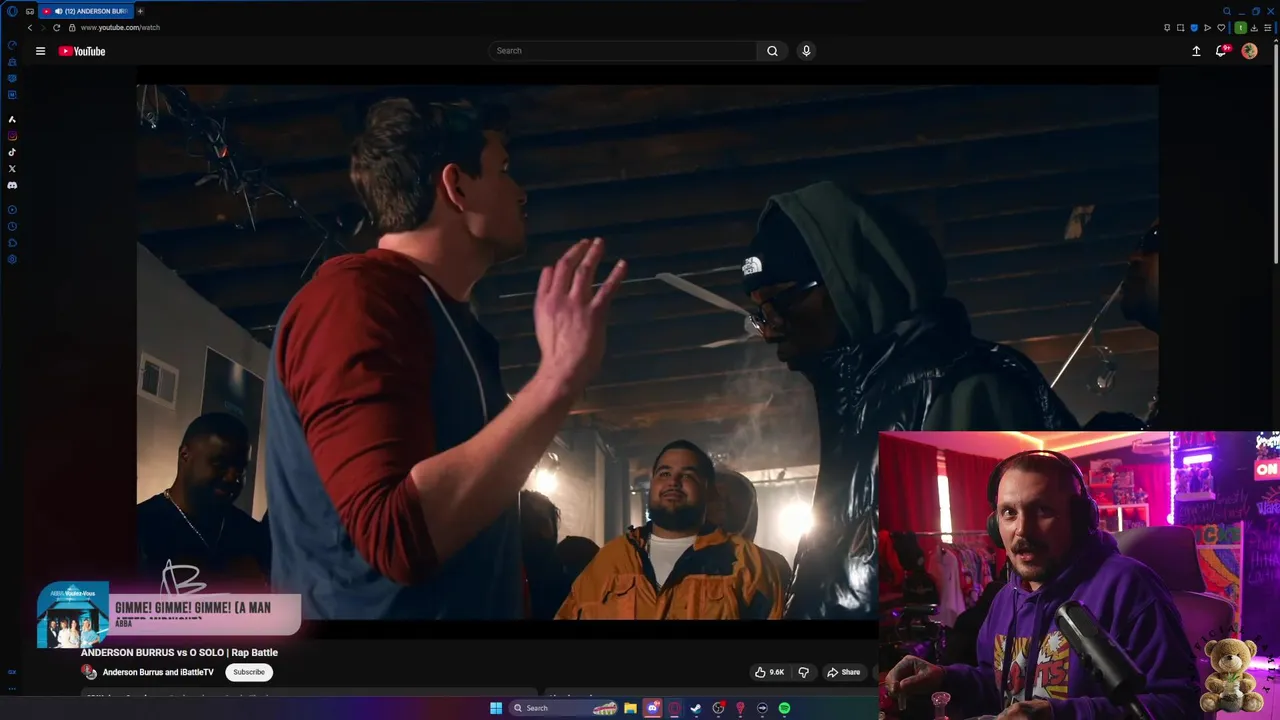1280x720 pixels.
Task: Open YouTube notifications bell
Action: (1221, 51)
